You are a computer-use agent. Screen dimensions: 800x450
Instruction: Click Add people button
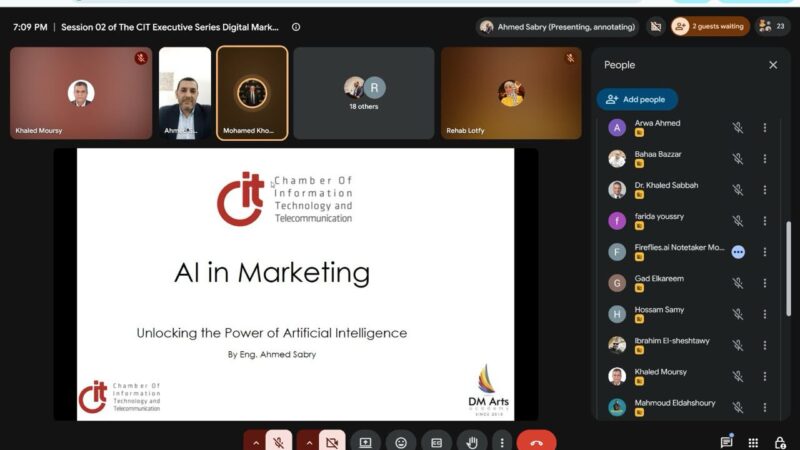(637, 99)
